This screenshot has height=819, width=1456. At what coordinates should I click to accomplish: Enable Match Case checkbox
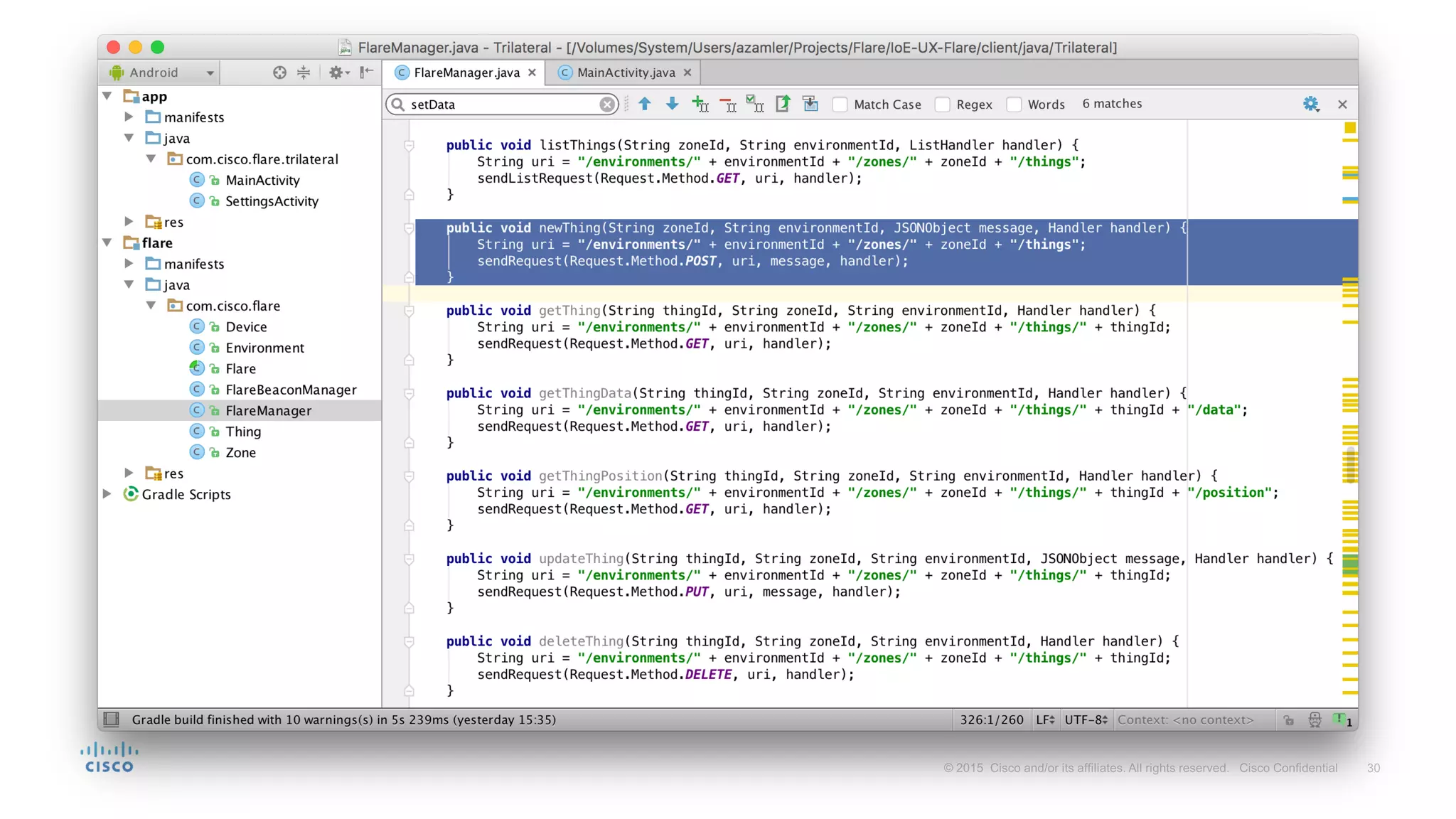pyautogui.click(x=840, y=105)
